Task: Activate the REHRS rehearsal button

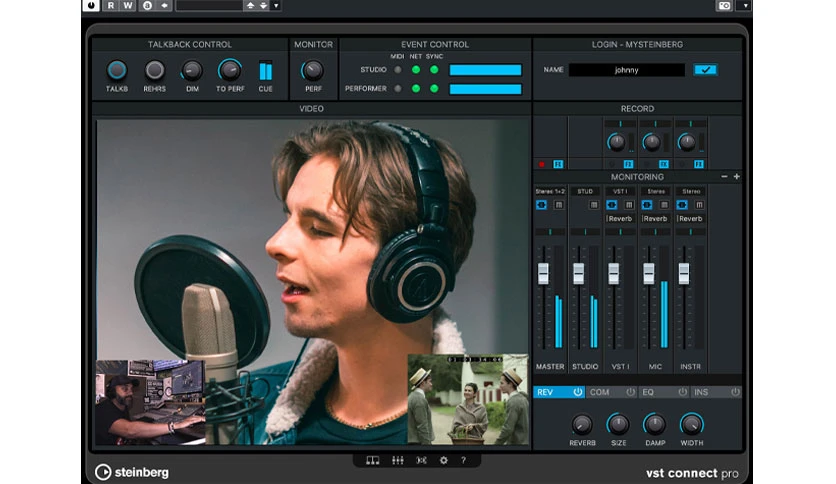Action: tap(155, 70)
